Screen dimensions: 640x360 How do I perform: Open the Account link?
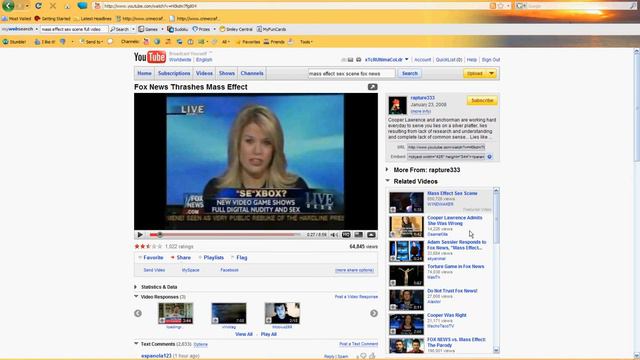pyautogui.click(x=422, y=60)
